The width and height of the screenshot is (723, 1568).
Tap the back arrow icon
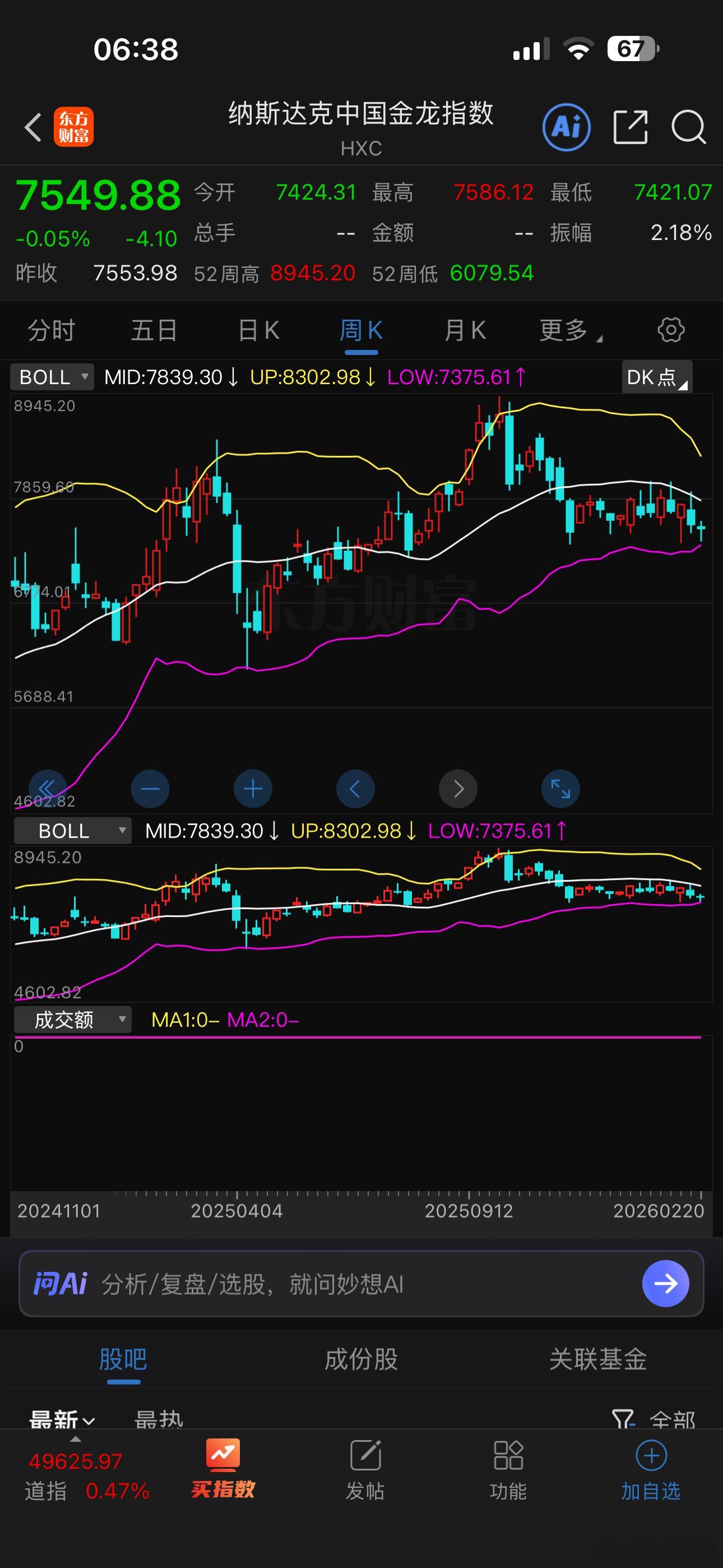click(x=33, y=127)
